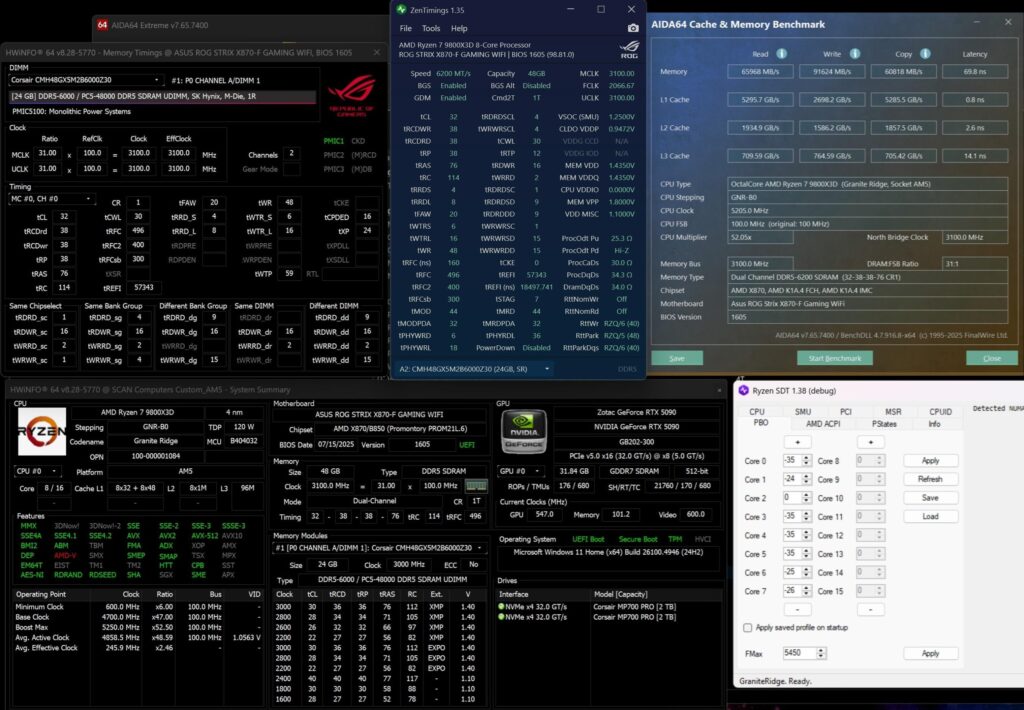This screenshot has width=1024, height=710.
Task: Switch to the Info tab in Ryzen SDT
Action: coord(935,424)
